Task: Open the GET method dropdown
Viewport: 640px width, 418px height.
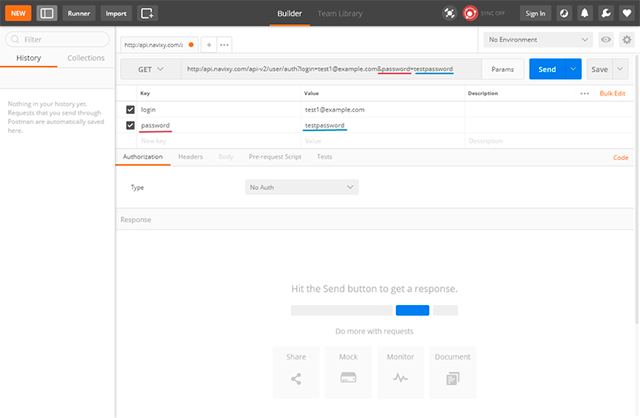Action: coord(151,69)
